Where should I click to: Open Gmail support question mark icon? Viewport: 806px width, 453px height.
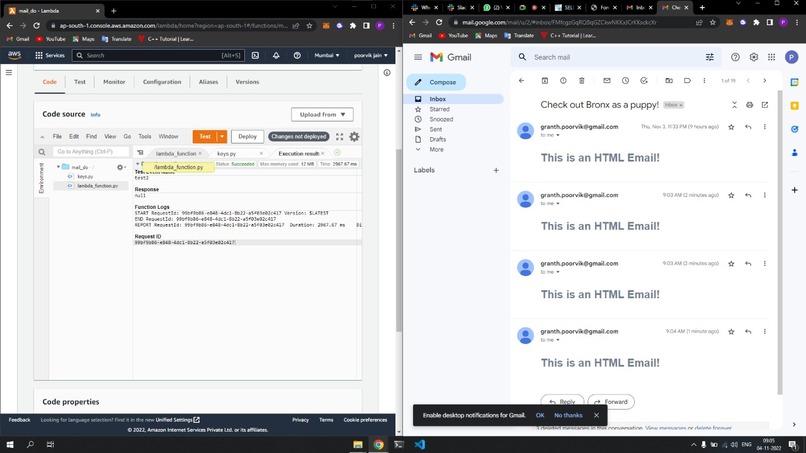pos(735,57)
